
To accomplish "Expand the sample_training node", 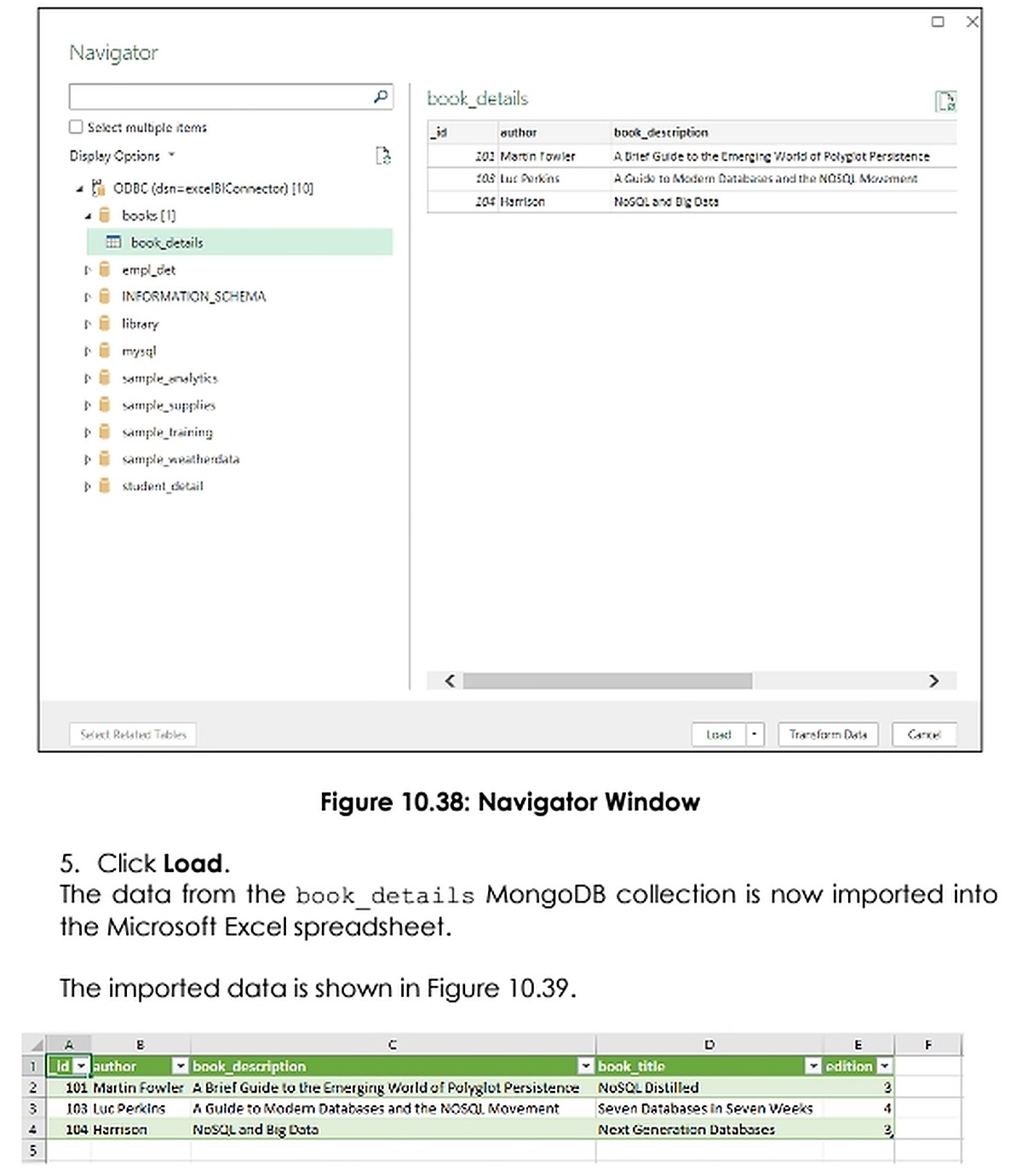I will point(87,433).
